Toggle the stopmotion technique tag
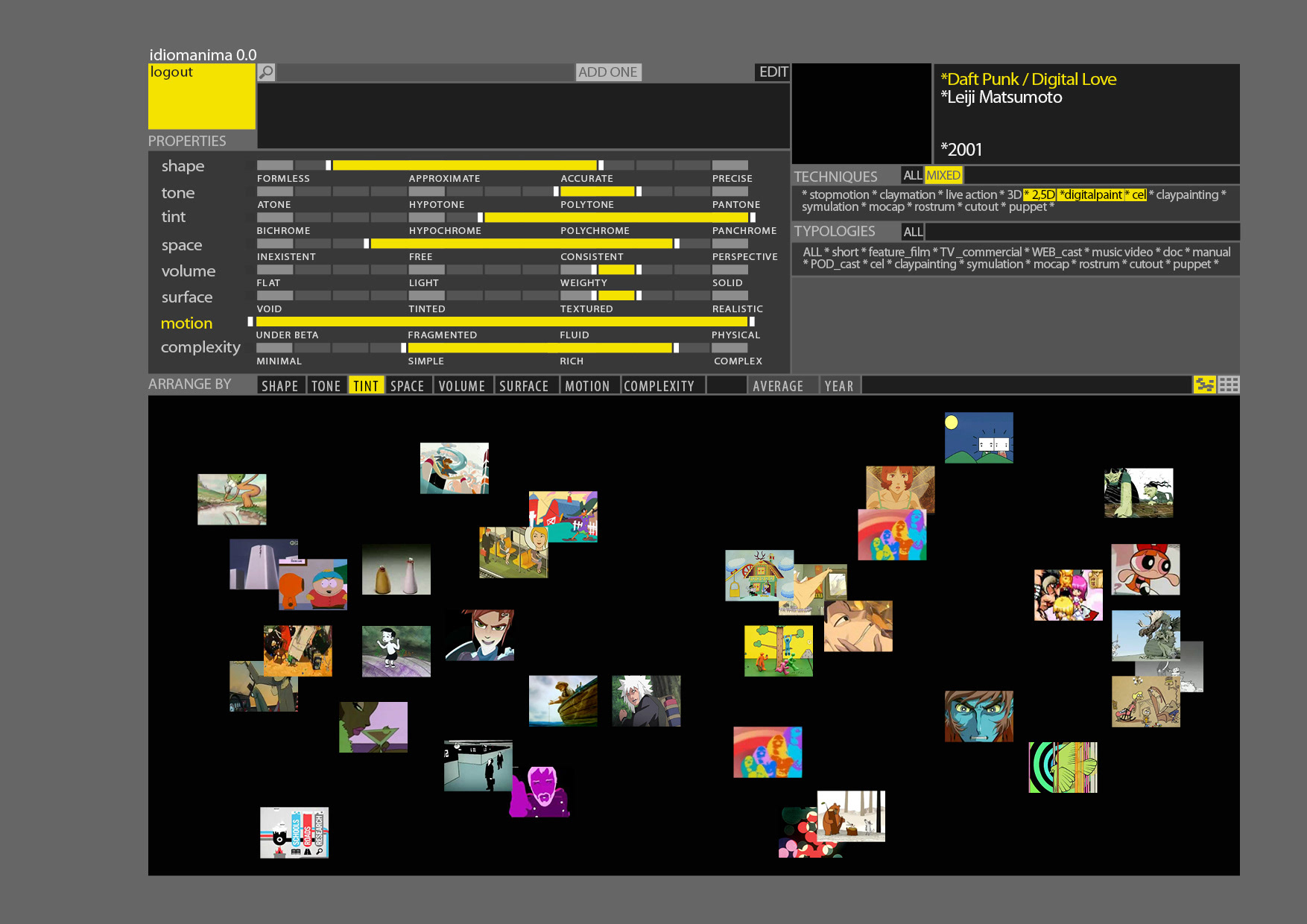This screenshot has height=924, width=1307. click(840, 194)
